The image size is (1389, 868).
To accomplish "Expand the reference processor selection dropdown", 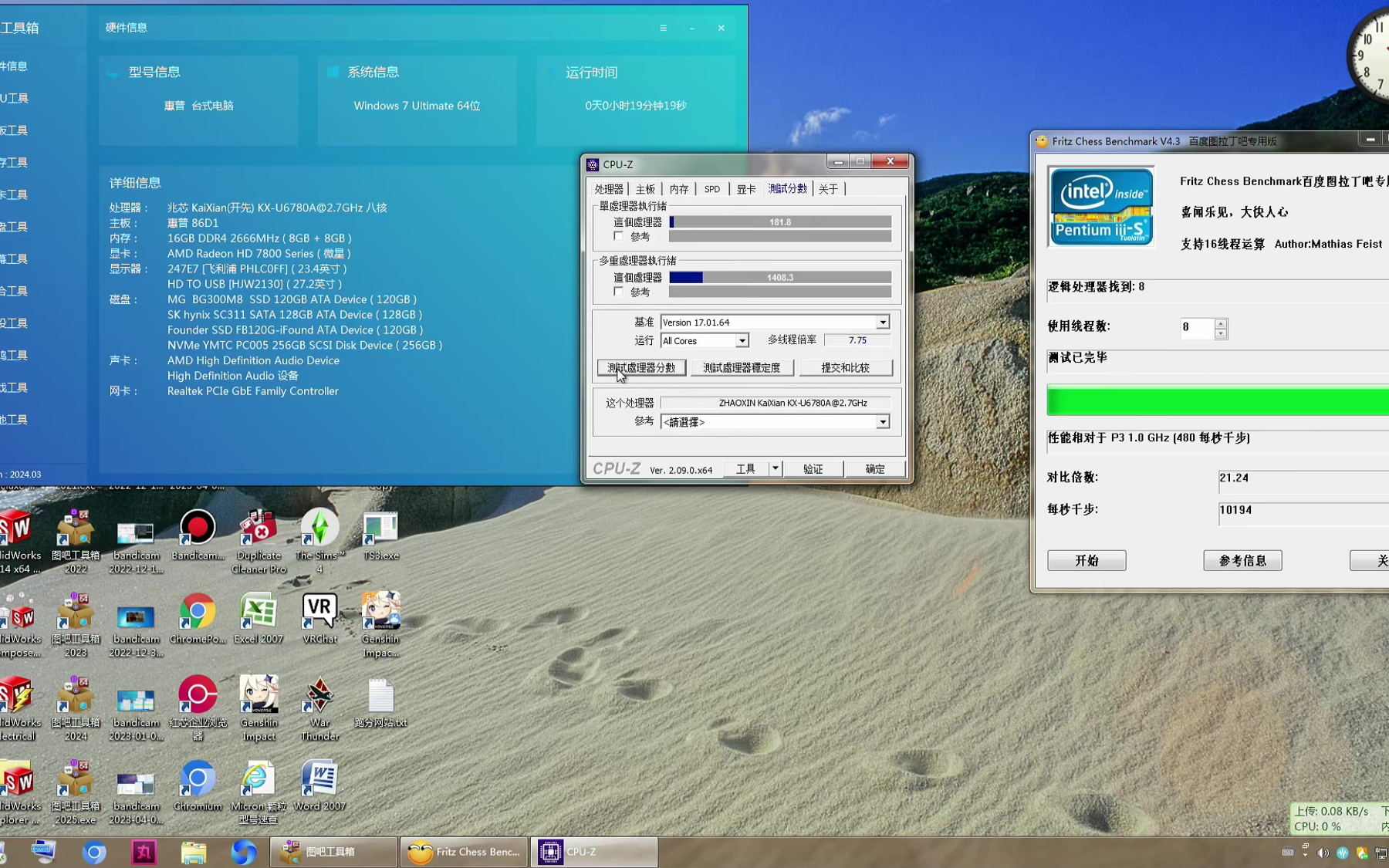I will pos(882,422).
